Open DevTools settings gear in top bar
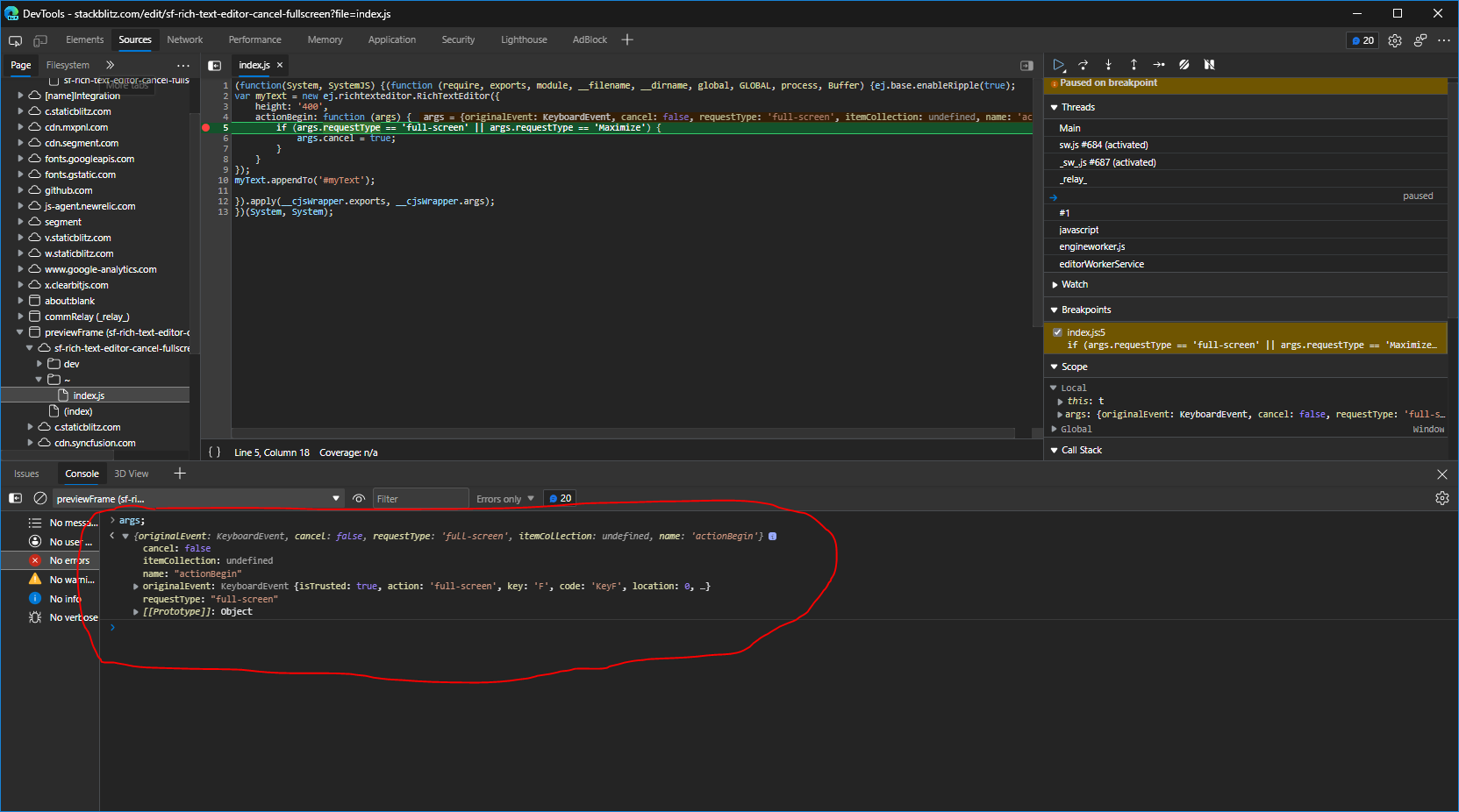 pos(1395,40)
